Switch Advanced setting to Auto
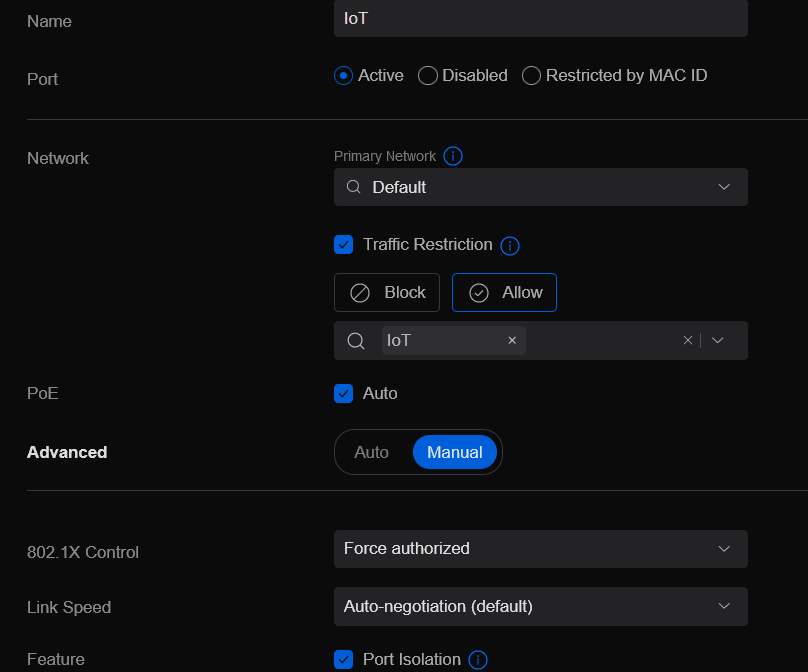The image size is (808, 672). [371, 452]
